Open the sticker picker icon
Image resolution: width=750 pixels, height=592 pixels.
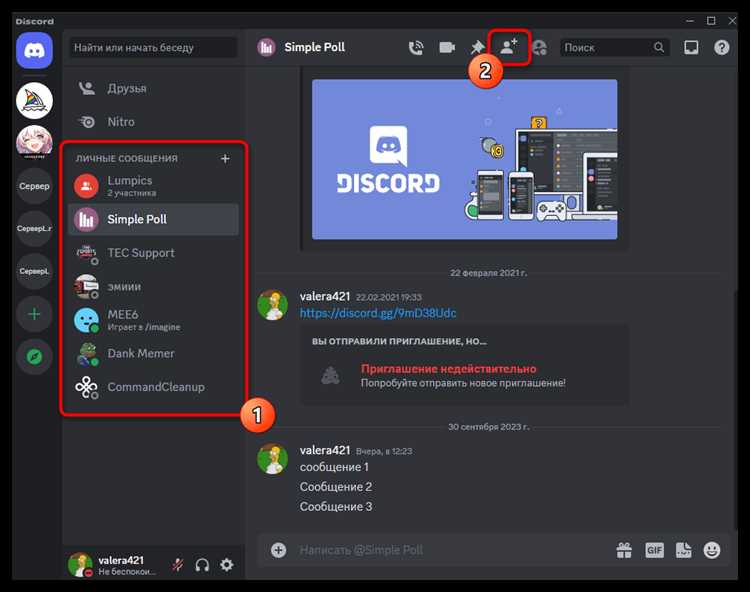(684, 550)
